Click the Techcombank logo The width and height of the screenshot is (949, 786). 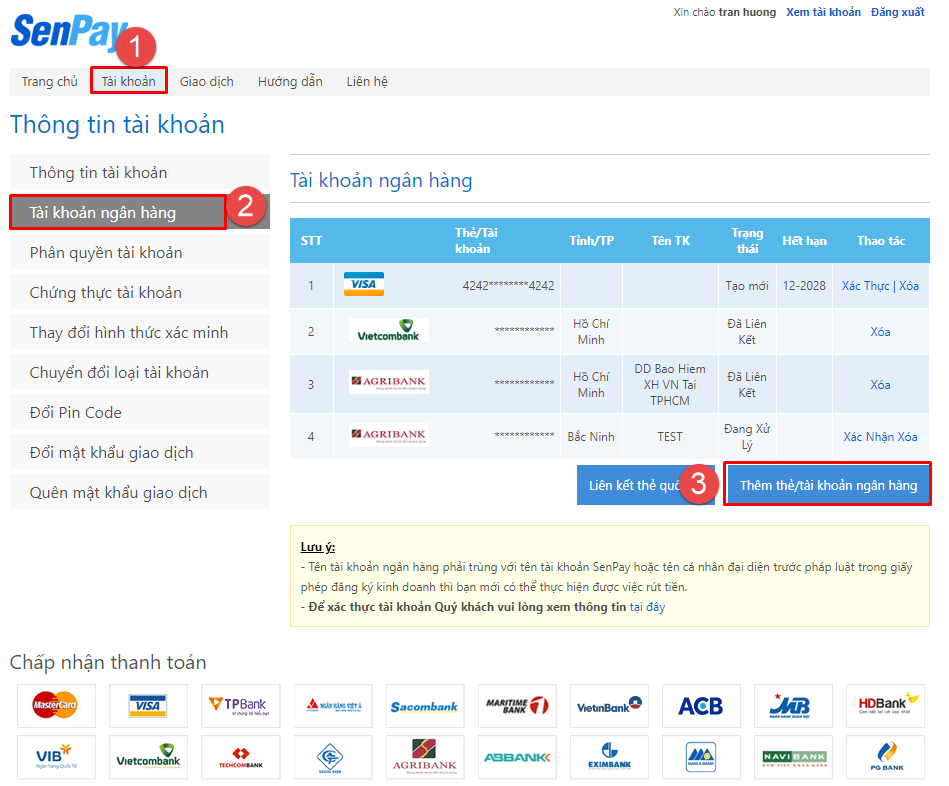point(240,757)
